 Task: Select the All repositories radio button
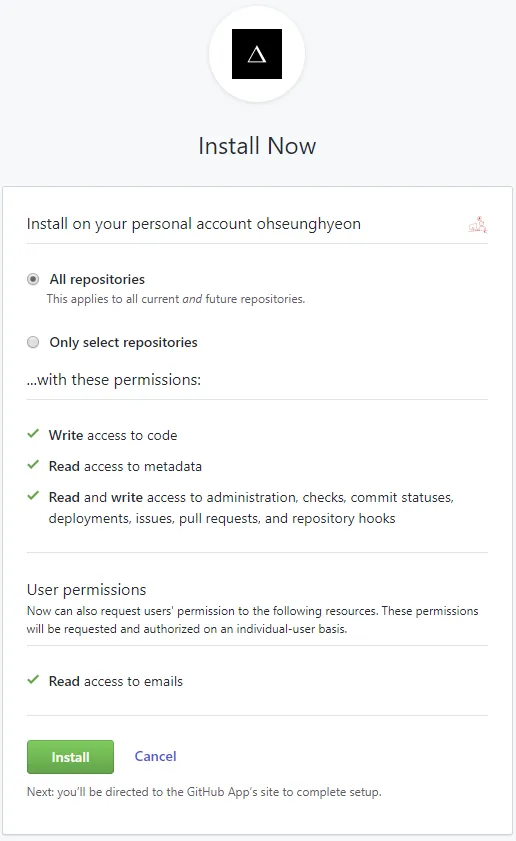coord(33,279)
